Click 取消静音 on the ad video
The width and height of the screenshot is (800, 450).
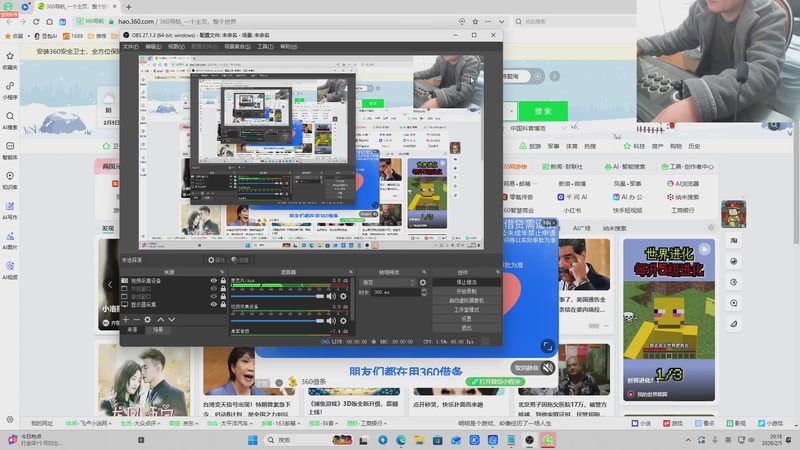pos(533,367)
